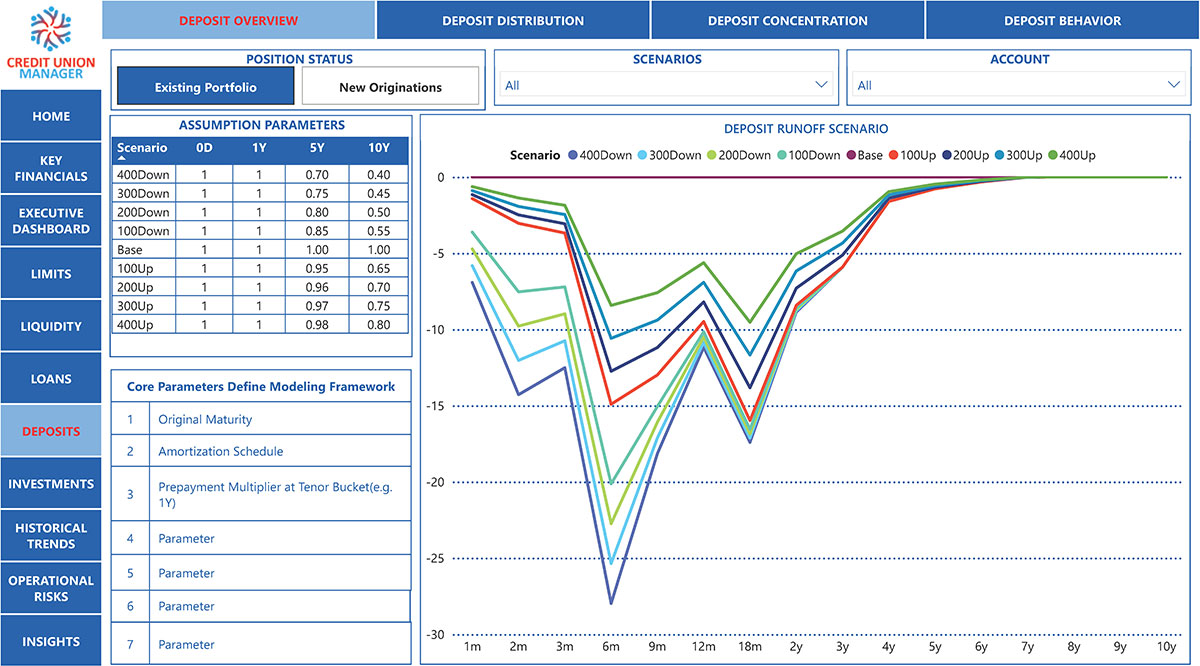Click the 400Down legend color dot
Viewport: 1200px width, 666px height.
click(x=574, y=155)
